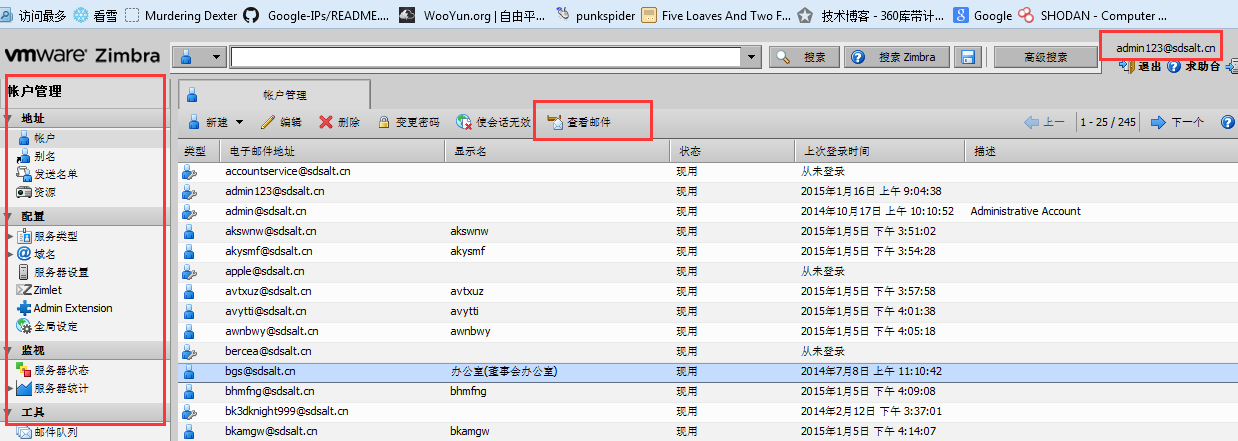Click the 退出 logout link
Image resolution: width=1238 pixels, height=441 pixels.
[x=1140, y=67]
